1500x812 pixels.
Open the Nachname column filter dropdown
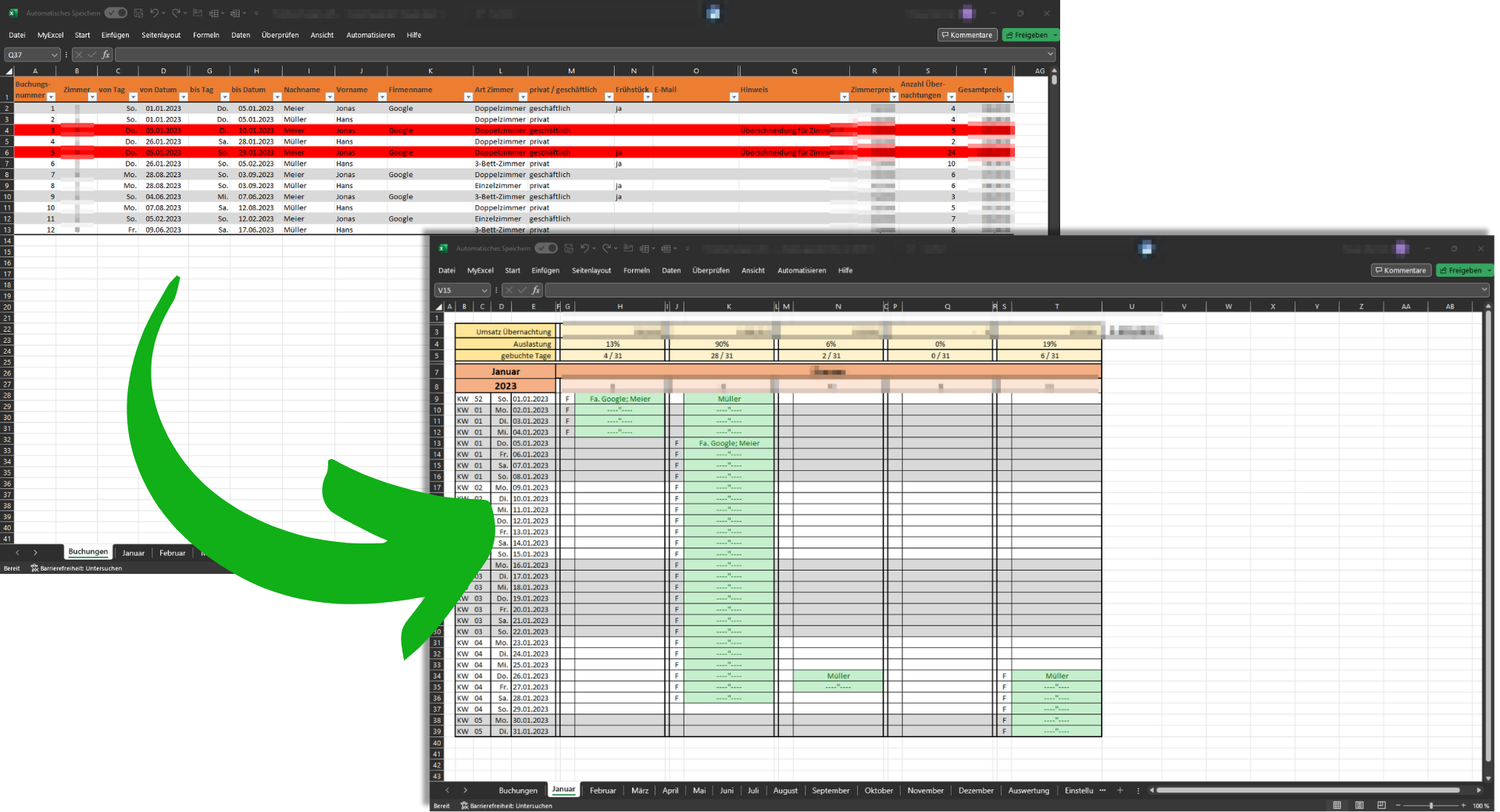330,97
